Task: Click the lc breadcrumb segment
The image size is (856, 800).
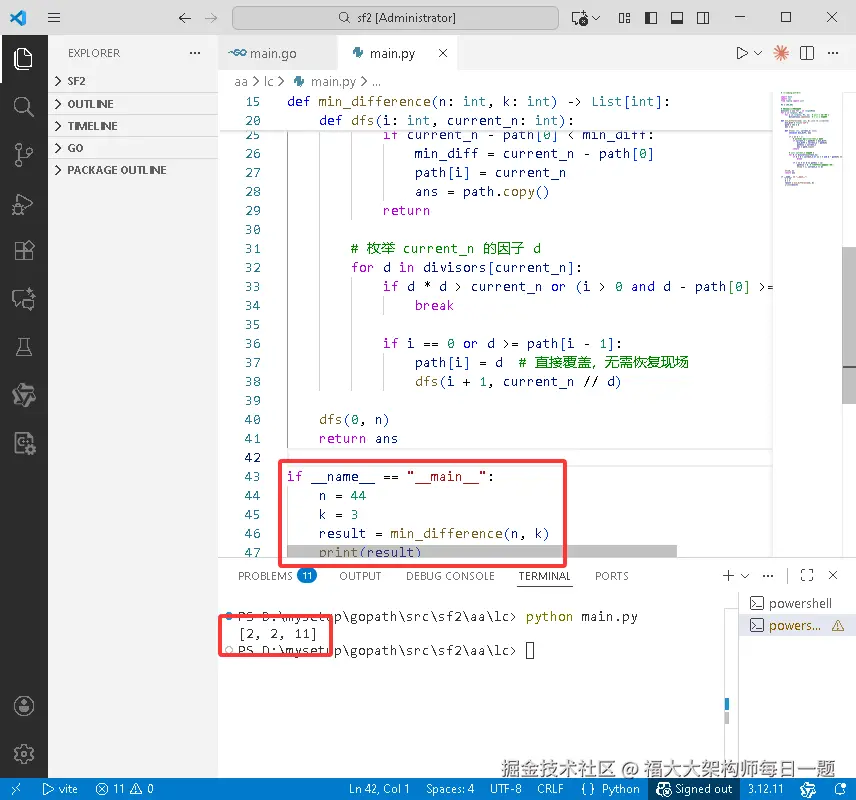Action: click(268, 82)
